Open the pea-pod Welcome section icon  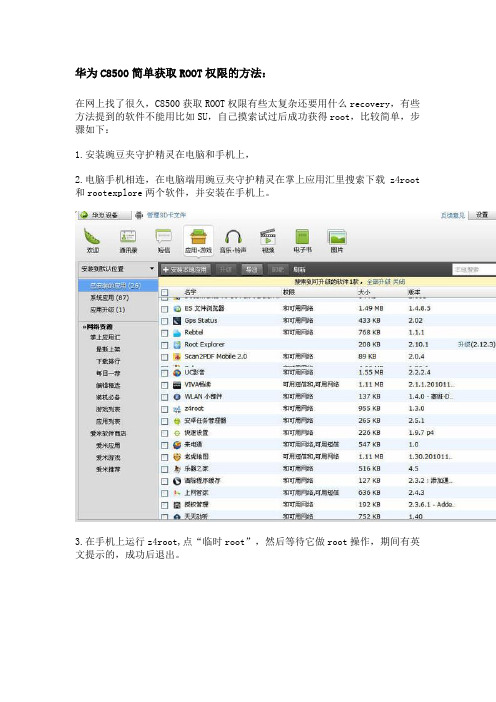tap(92, 236)
